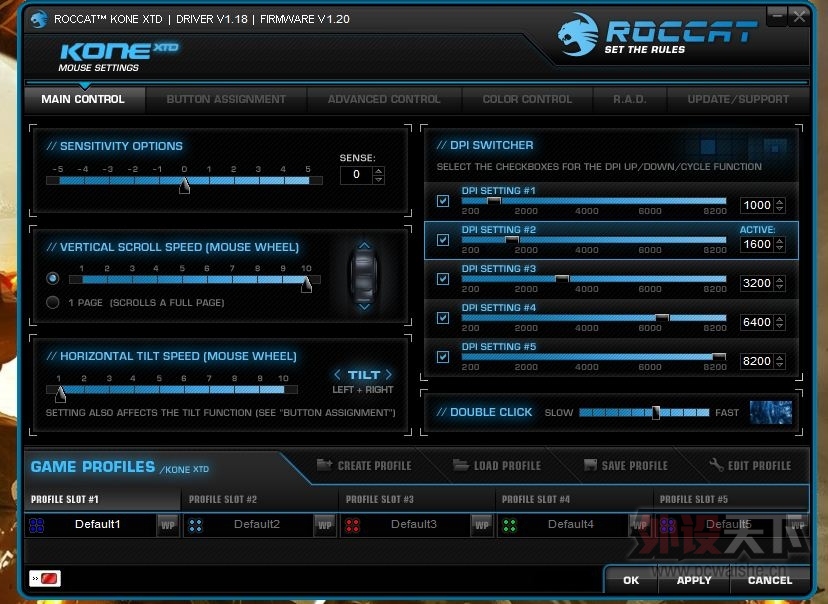Click the red indicator icon at bottom left
828x604 pixels.
pyautogui.click(x=45, y=579)
